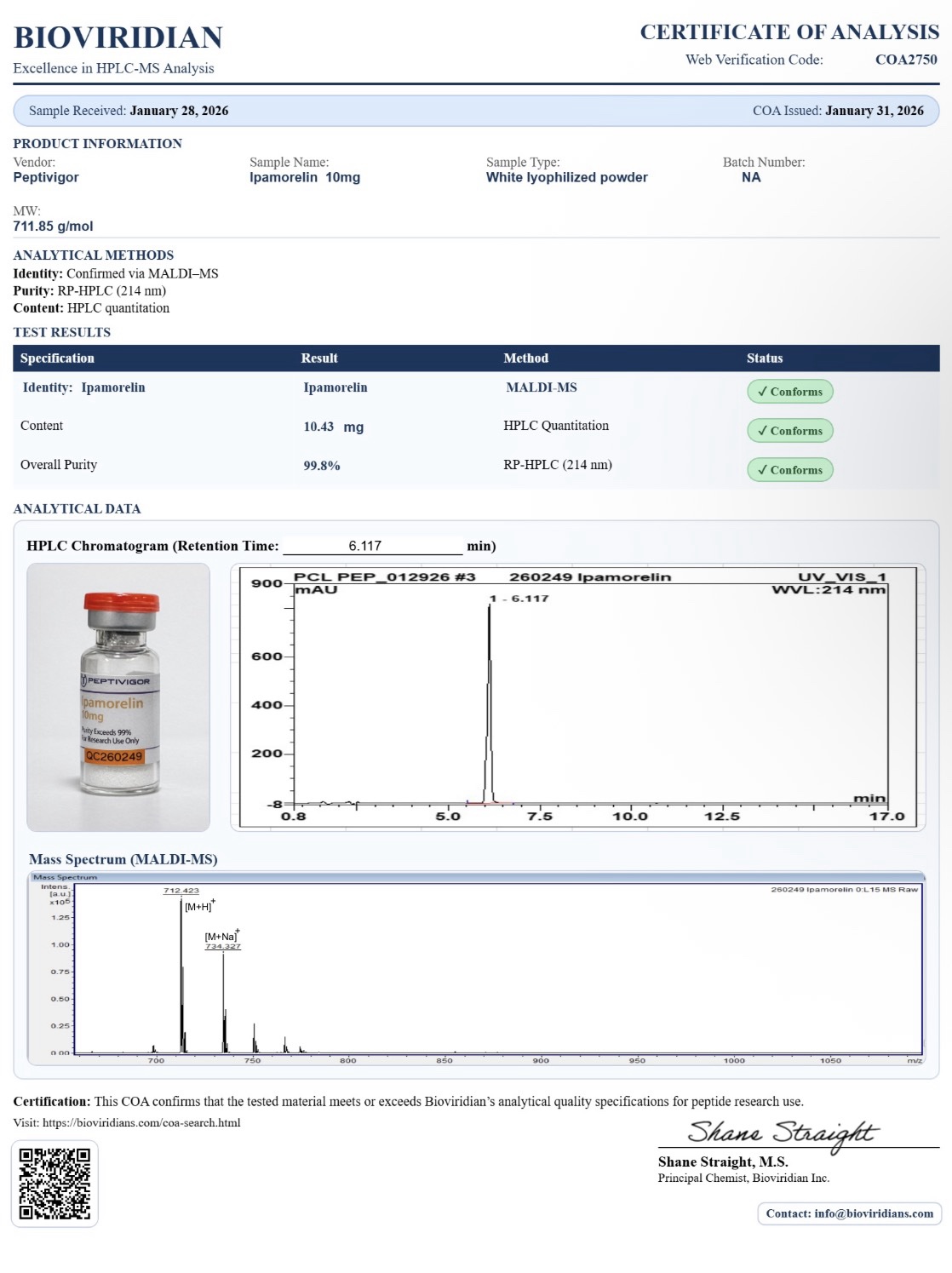Click the Mass Spectrum panel title bar

coord(476,876)
